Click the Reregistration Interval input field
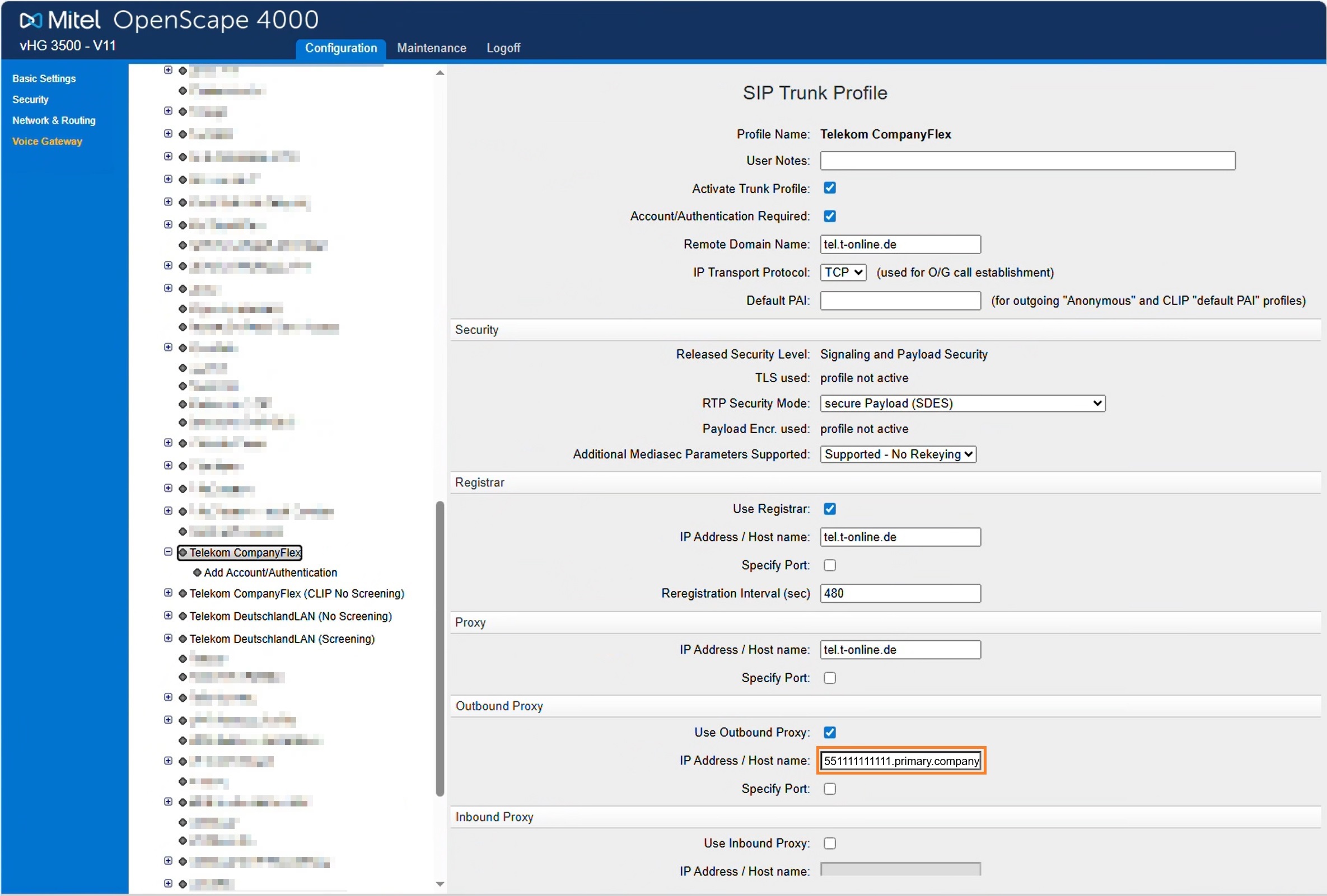The width and height of the screenshot is (1327, 896). tap(900, 594)
